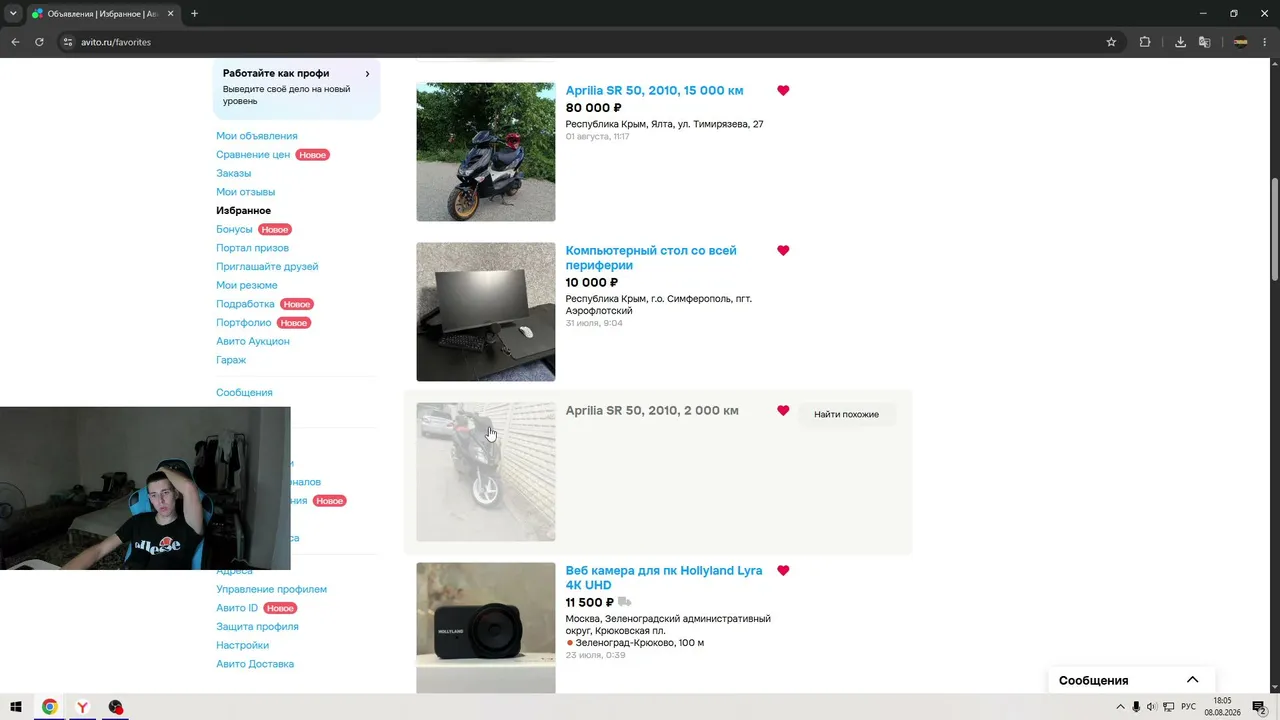Screen dimensions: 1280x720
Task: Open Сравнение цен in sidebar
Action: pyautogui.click(x=253, y=155)
